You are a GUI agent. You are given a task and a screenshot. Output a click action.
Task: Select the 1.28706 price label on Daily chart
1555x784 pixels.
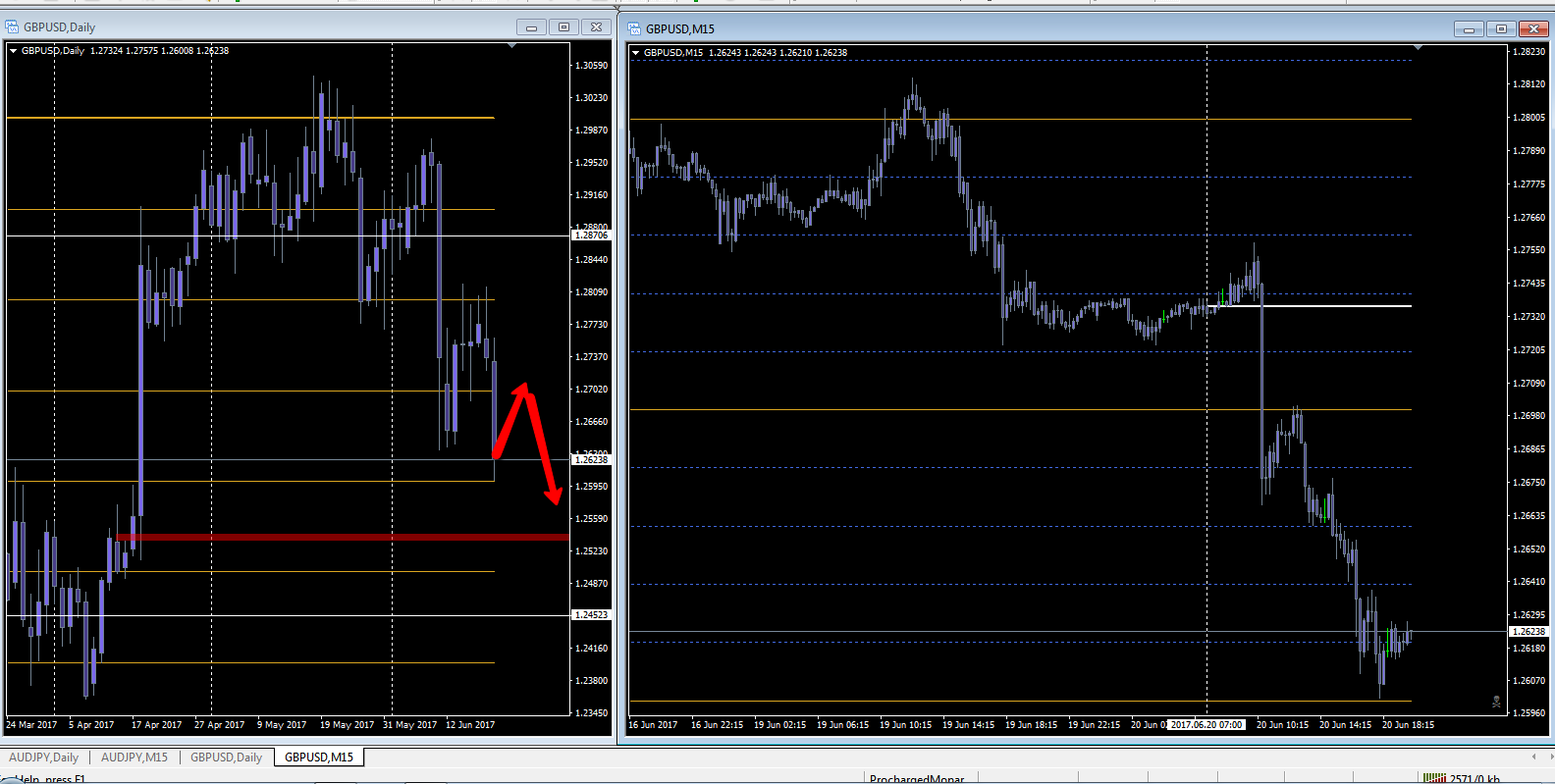pos(591,235)
